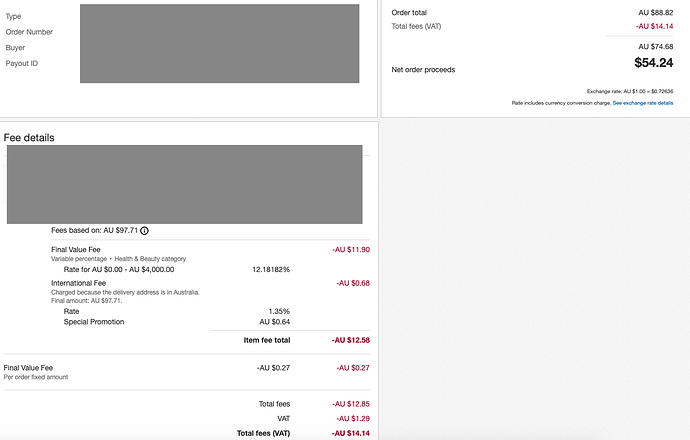Select the 1.35% International Fee rate
This screenshot has height=440, width=690.
[x=279, y=311]
